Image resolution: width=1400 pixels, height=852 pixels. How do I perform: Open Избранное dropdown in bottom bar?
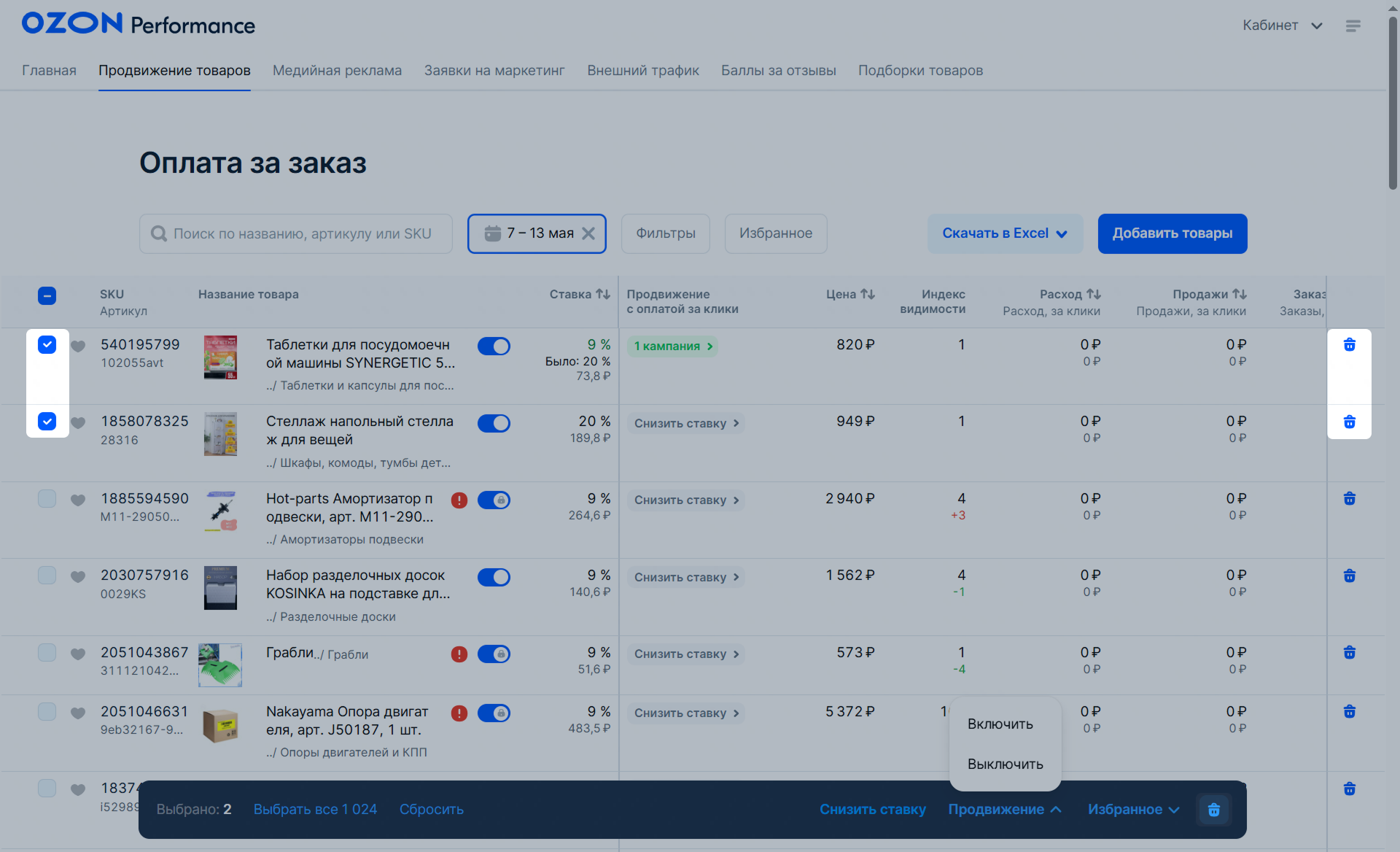[1132, 810]
